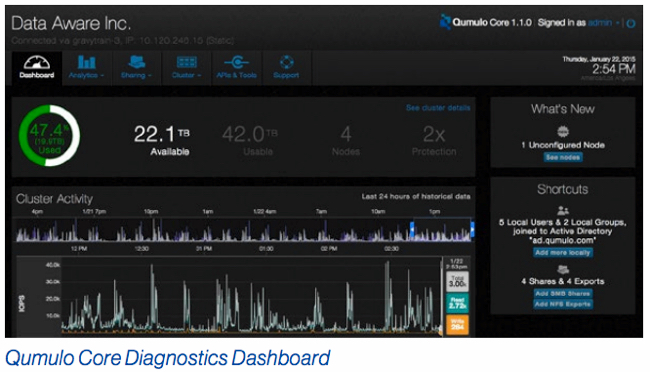The height and width of the screenshot is (372, 650).
Task: Click the Sharing folders icon
Action: coord(136,62)
